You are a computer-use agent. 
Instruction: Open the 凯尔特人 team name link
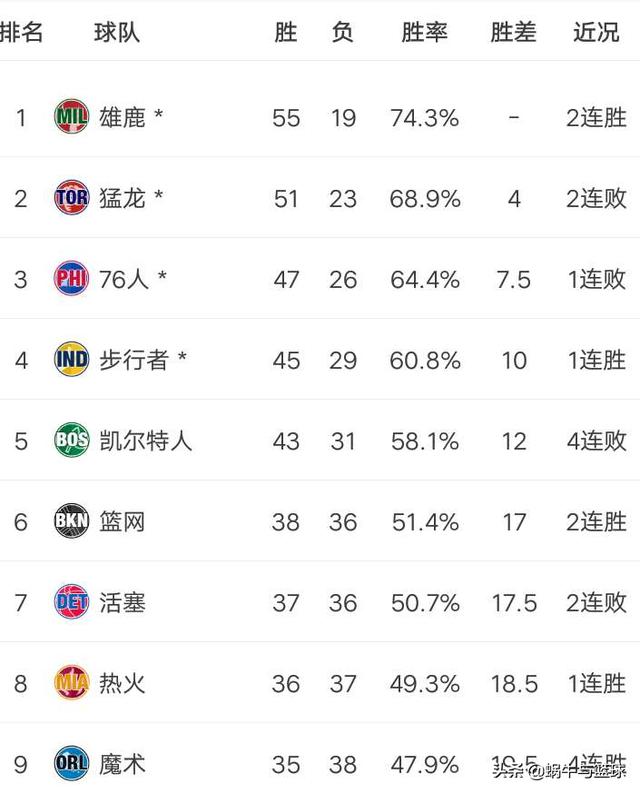click(146, 441)
